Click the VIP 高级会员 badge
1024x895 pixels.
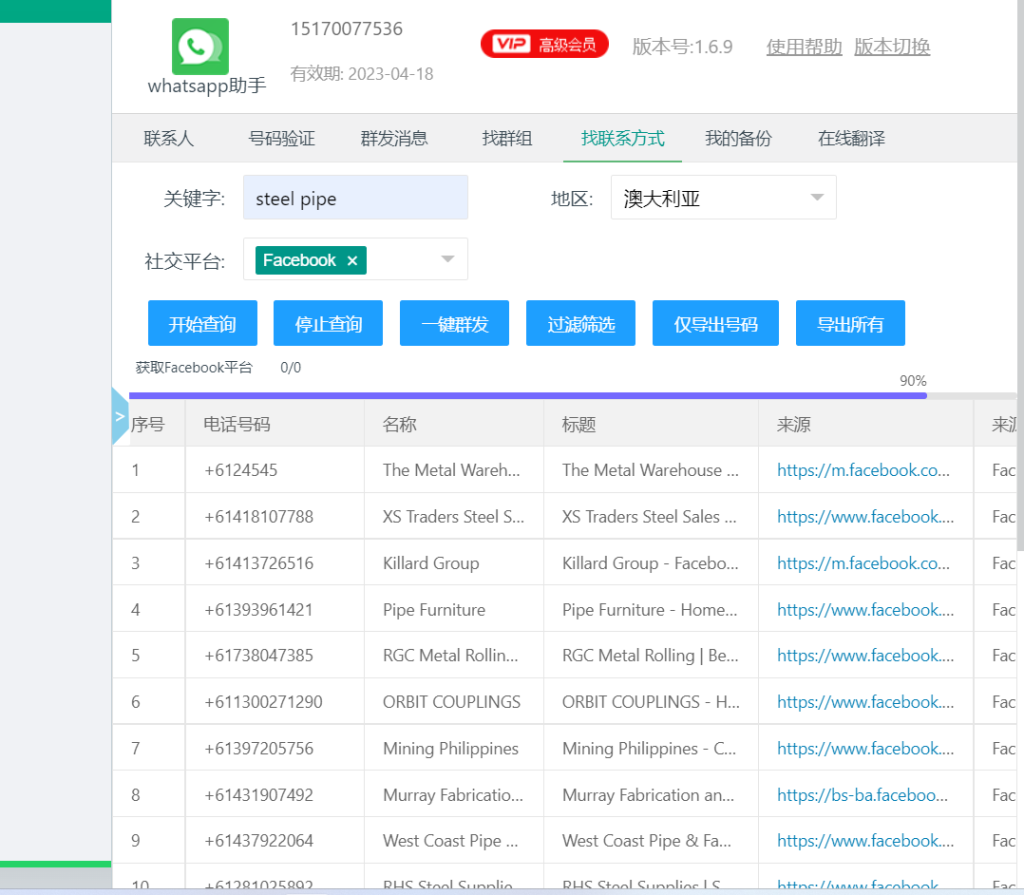544,44
